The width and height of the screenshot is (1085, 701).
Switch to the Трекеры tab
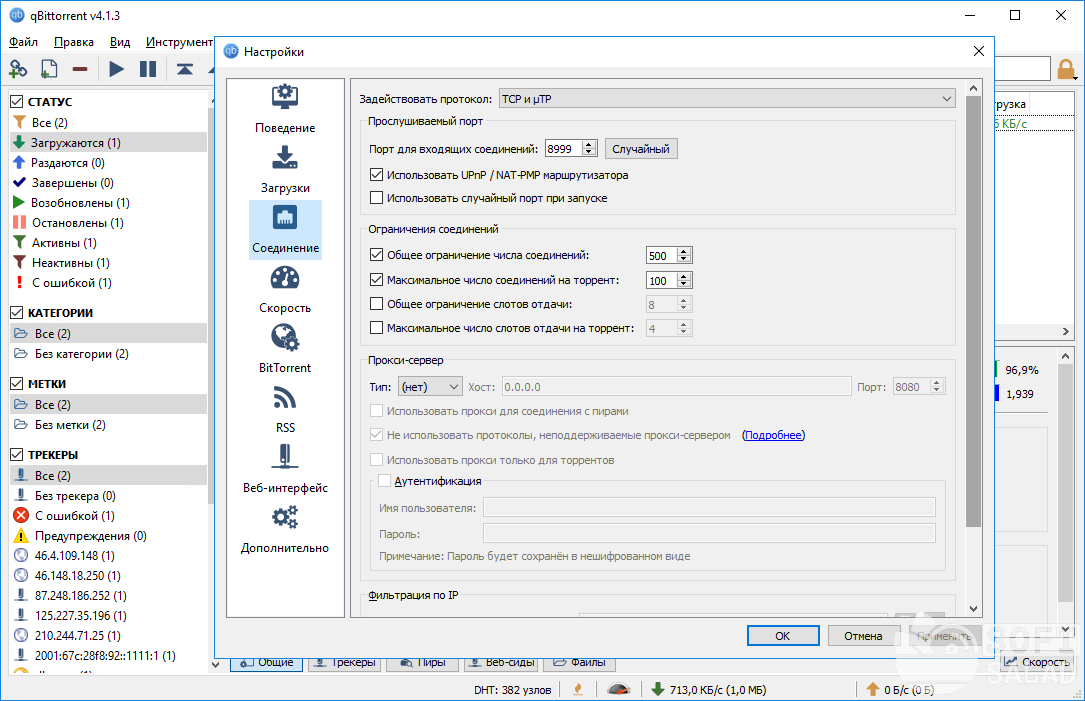[x=343, y=662]
